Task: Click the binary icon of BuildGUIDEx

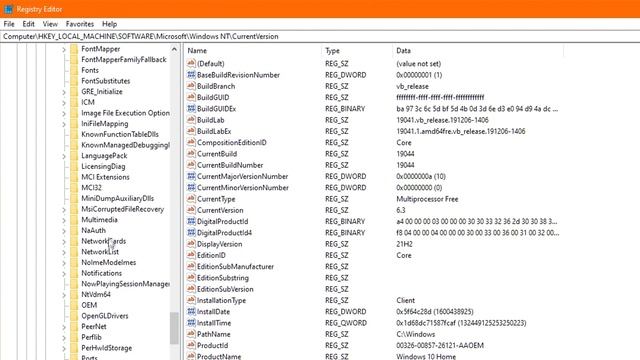Action: click(x=191, y=109)
